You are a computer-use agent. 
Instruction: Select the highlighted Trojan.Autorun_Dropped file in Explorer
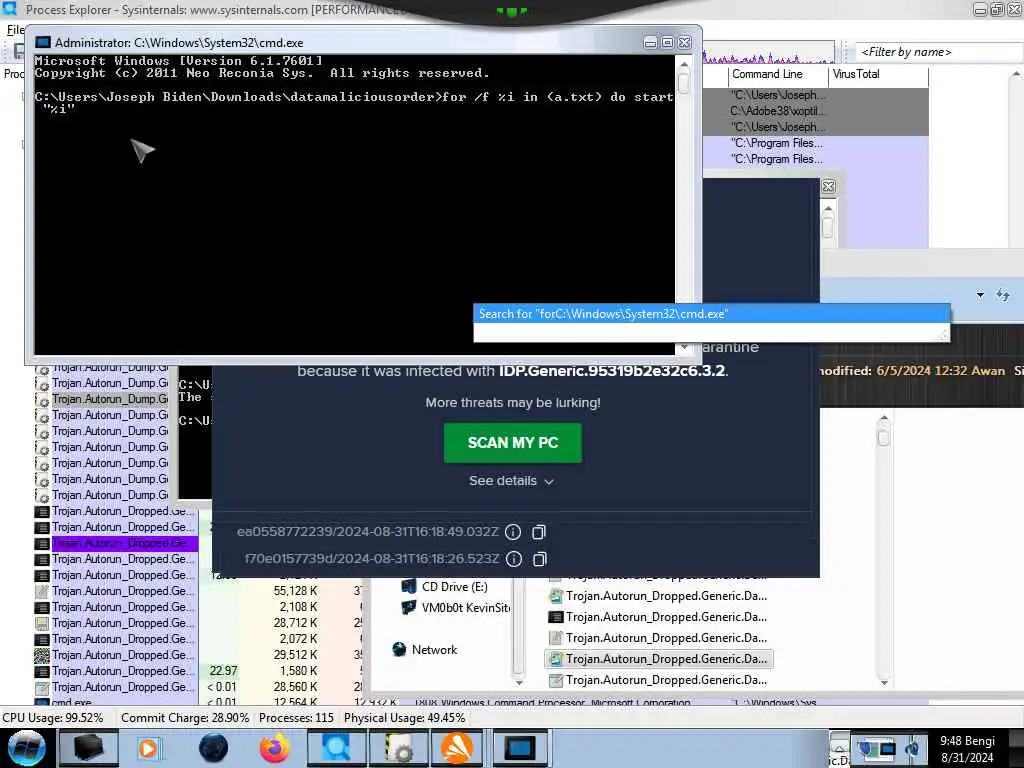point(658,659)
